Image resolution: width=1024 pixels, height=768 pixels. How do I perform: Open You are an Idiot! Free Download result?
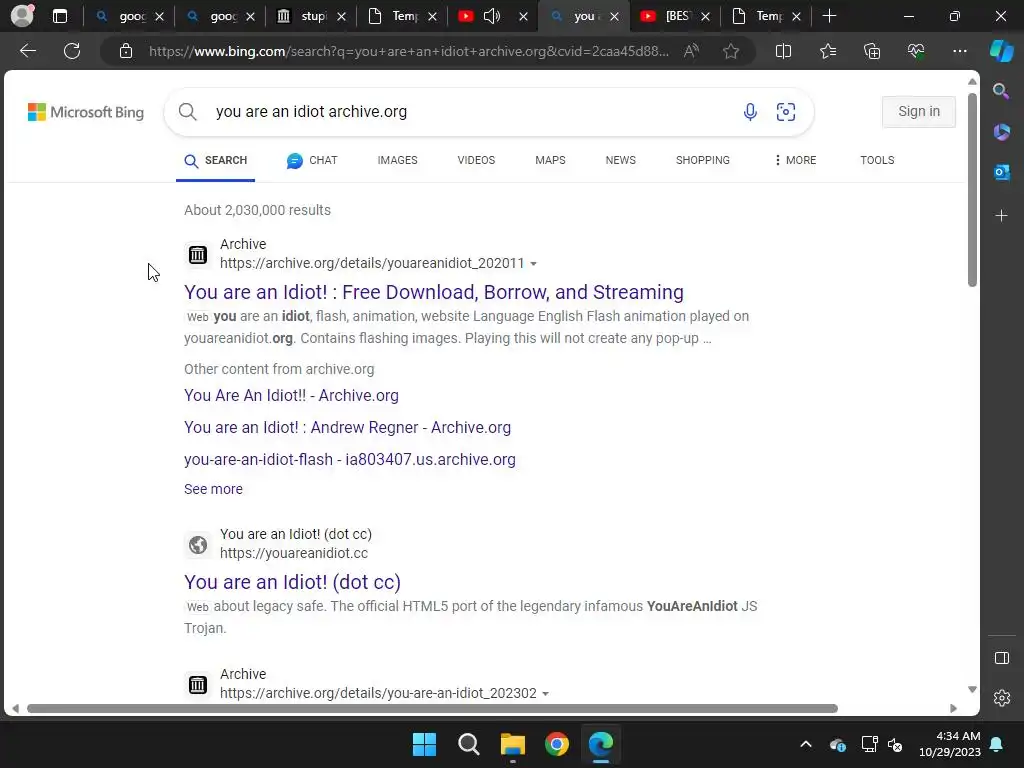pos(434,292)
